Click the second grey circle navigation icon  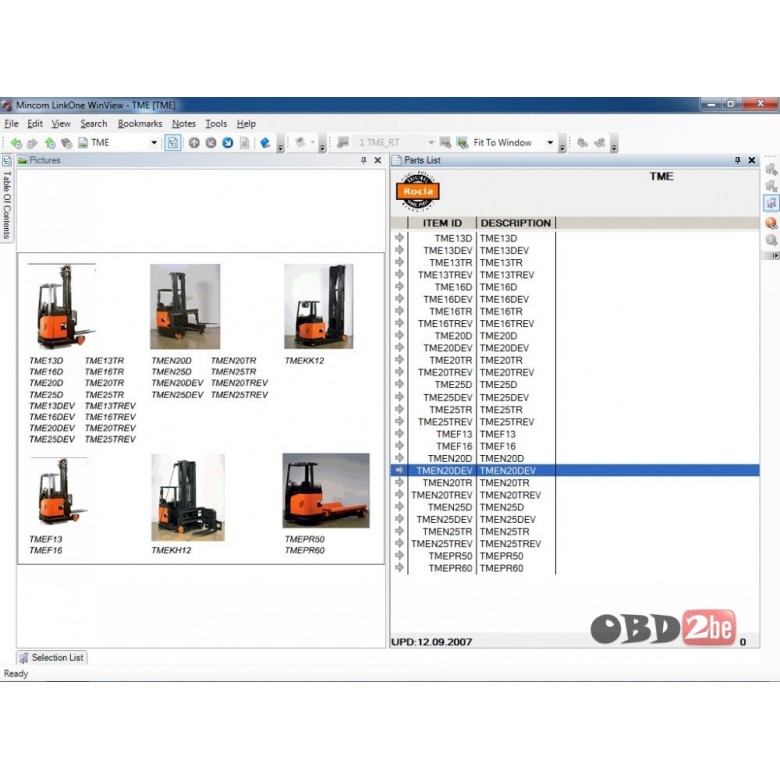(x=211, y=143)
